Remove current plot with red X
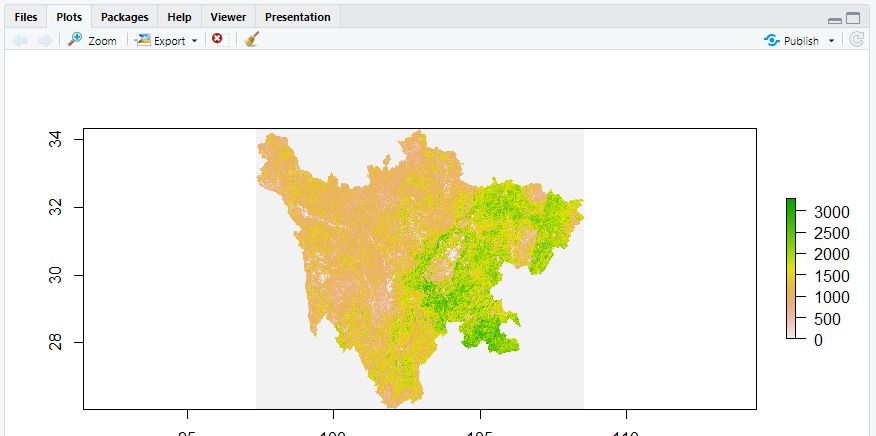This screenshot has width=876, height=436. (x=217, y=40)
